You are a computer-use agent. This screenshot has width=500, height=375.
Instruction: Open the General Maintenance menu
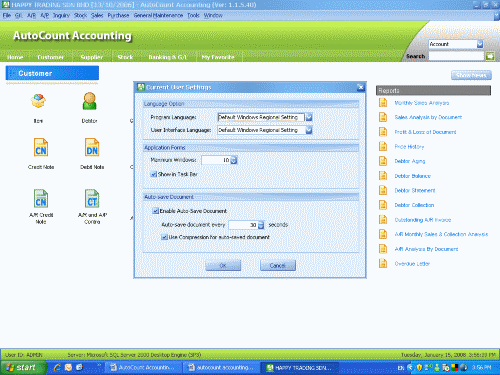[x=158, y=15]
